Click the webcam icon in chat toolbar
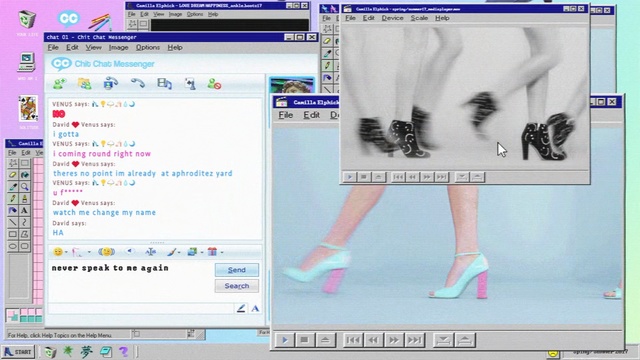The height and width of the screenshot is (360, 640). pyautogui.click(x=111, y=83)
